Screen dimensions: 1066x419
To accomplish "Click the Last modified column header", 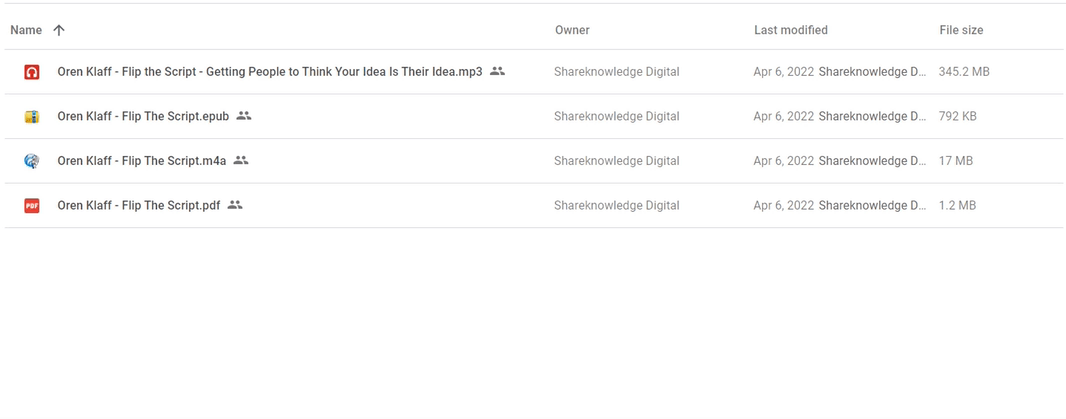I will click(790, 30).
